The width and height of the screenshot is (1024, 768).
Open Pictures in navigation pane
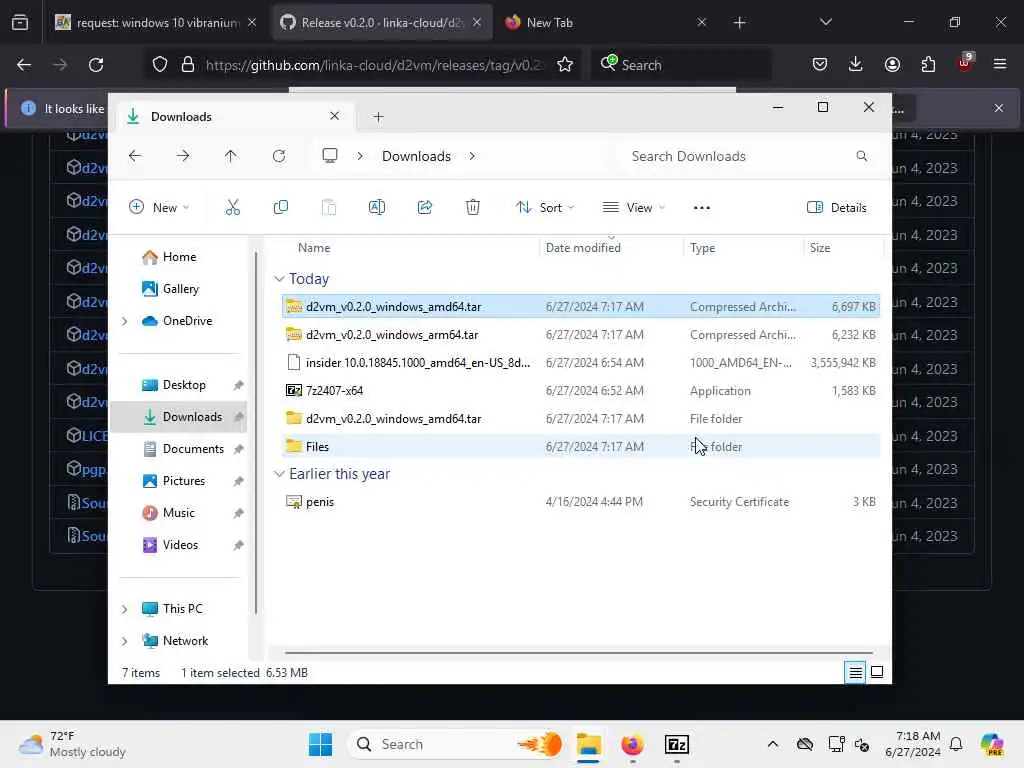coord(183,481)
